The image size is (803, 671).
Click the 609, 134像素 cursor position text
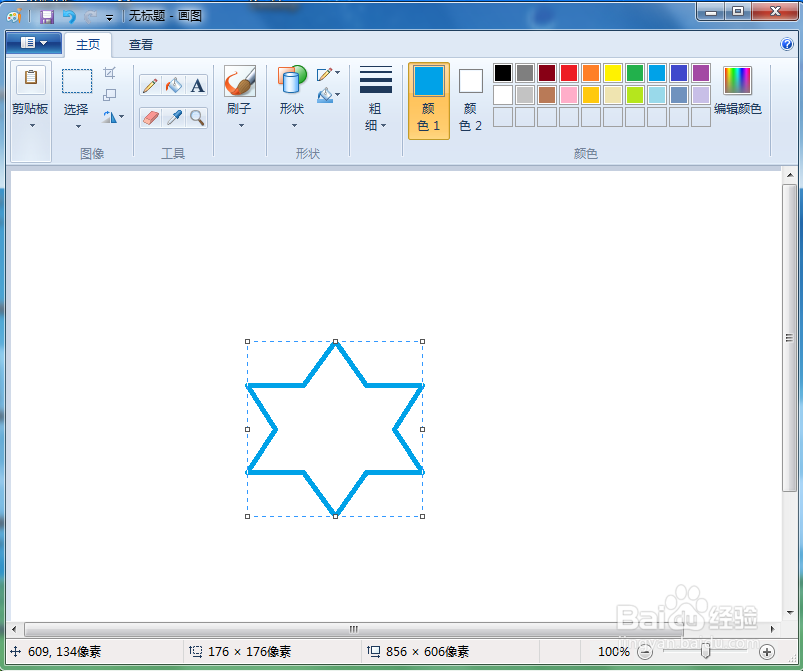point(65,652)
